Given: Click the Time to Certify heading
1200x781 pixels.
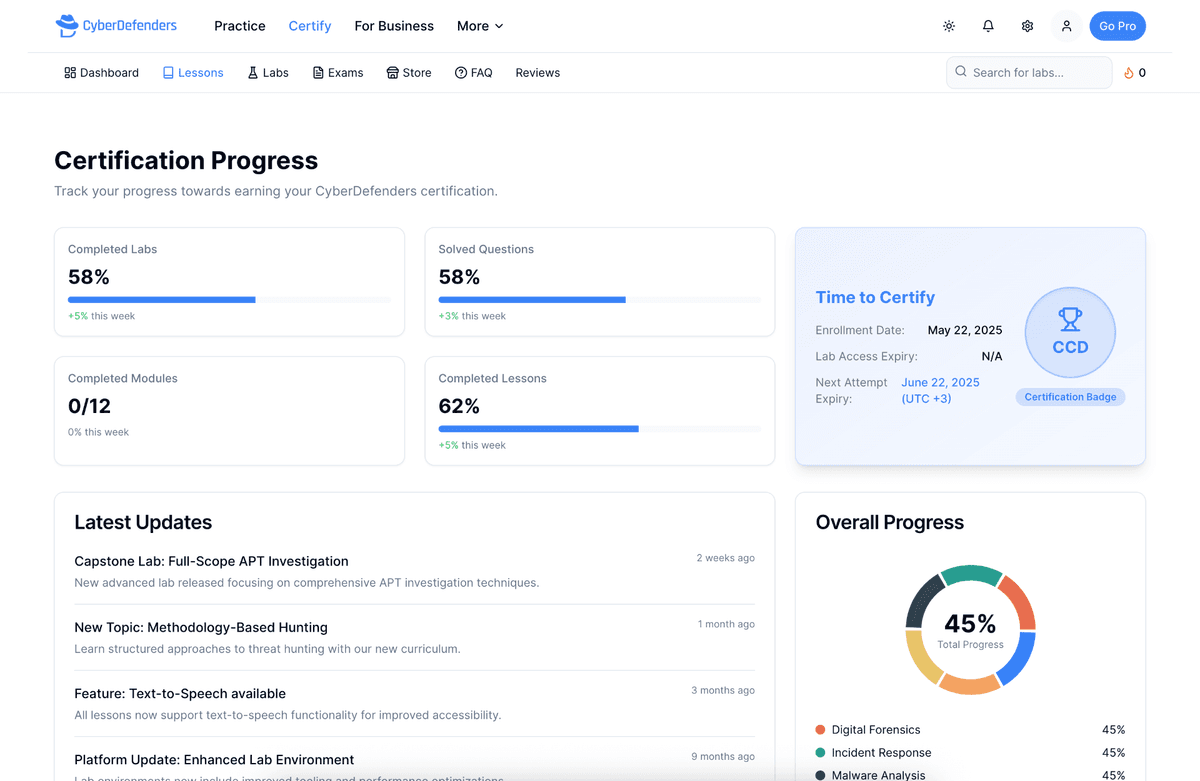Looking at the screenshot, I should pyautogui.click(x=875, y=297).
